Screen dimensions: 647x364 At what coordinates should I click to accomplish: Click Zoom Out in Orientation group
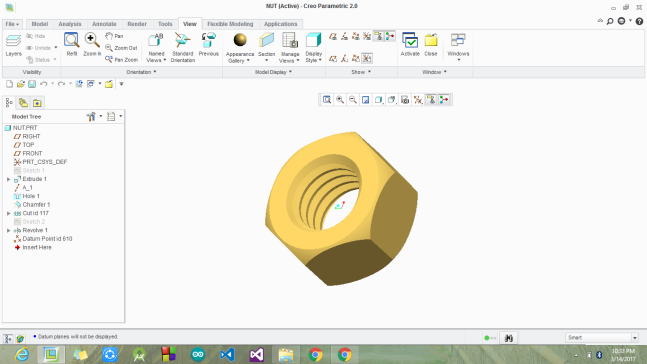(121, 48)
